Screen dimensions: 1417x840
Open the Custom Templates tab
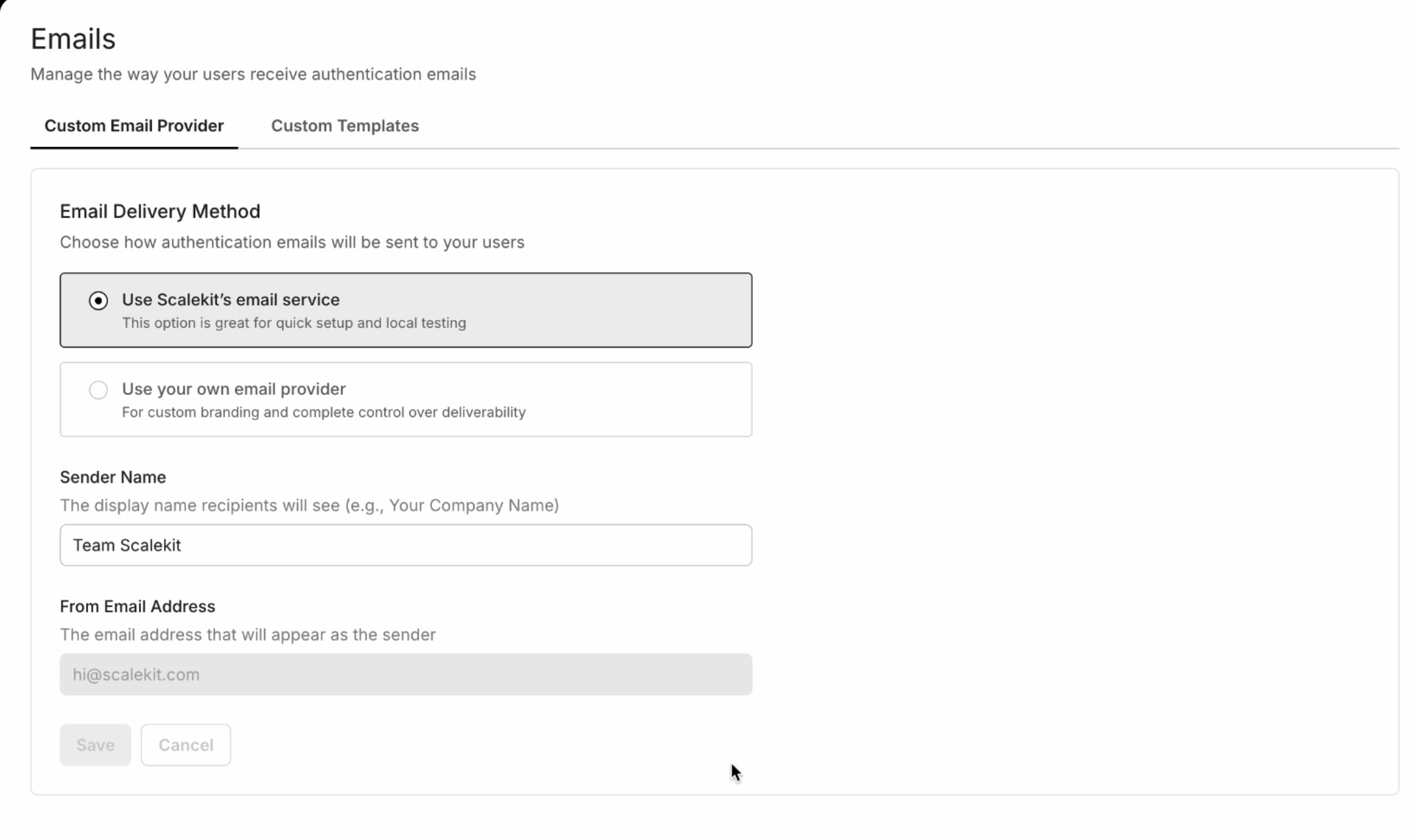(x=345, y=126)
